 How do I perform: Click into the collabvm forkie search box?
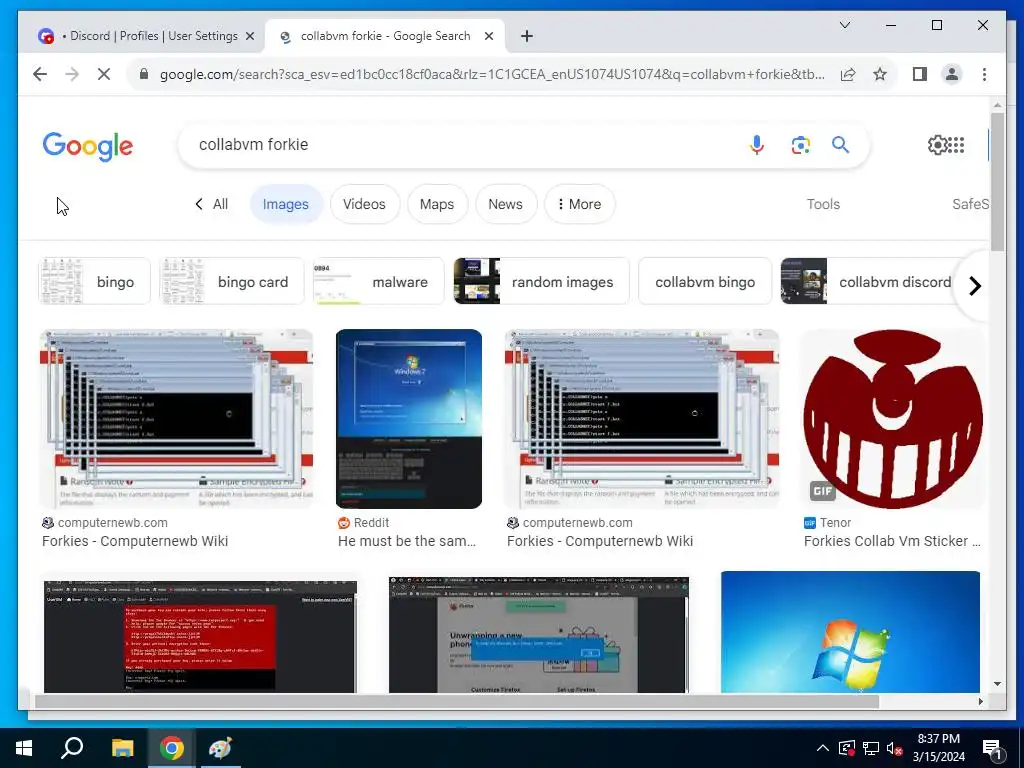pos(457,144)
